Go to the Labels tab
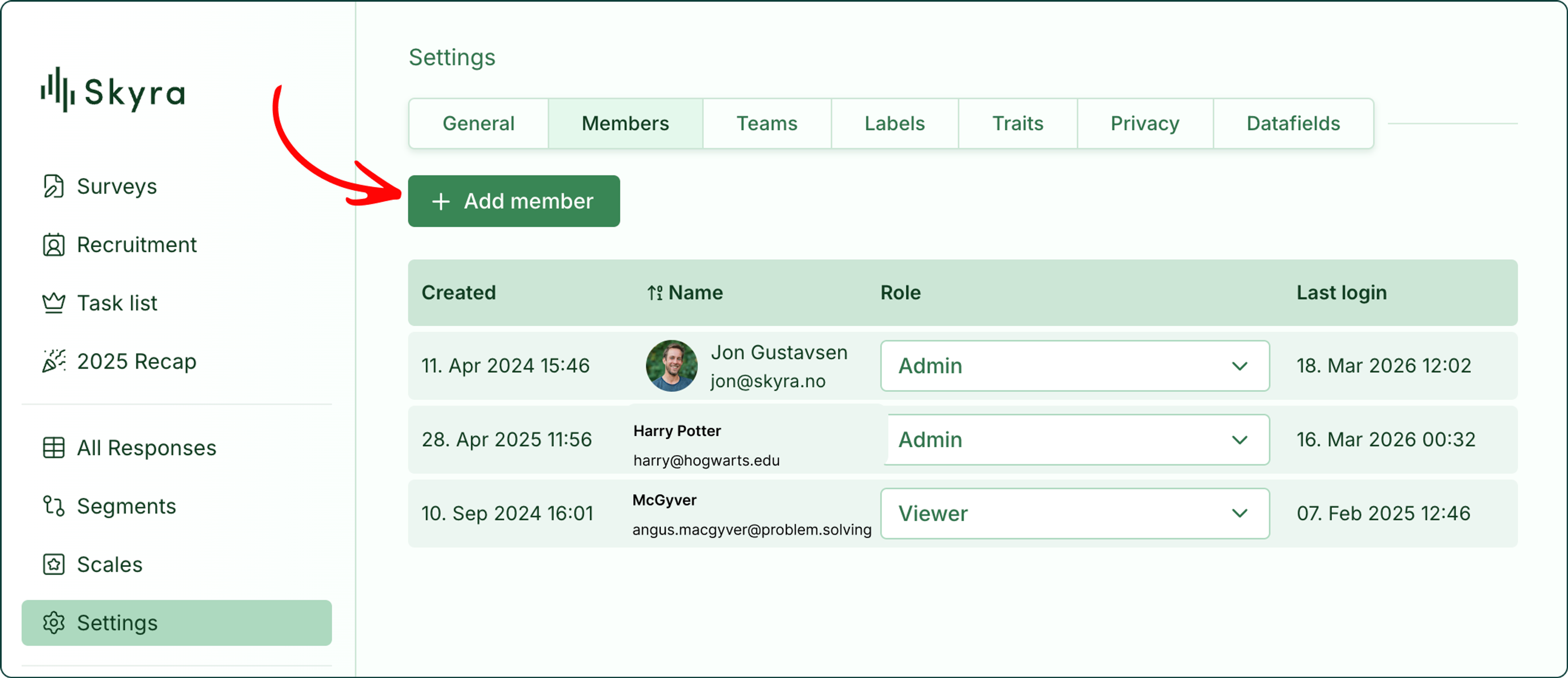The image size is (1568, 678). 895,124
